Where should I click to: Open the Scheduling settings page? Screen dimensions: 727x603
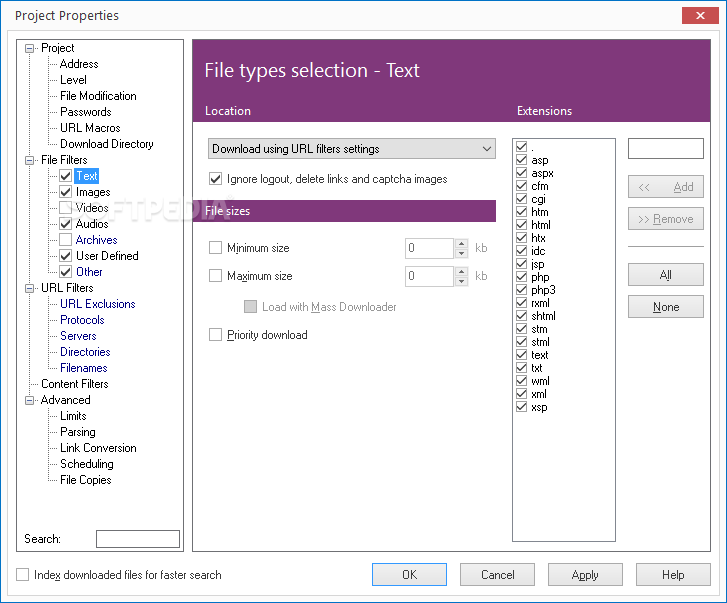pos(86,464)
